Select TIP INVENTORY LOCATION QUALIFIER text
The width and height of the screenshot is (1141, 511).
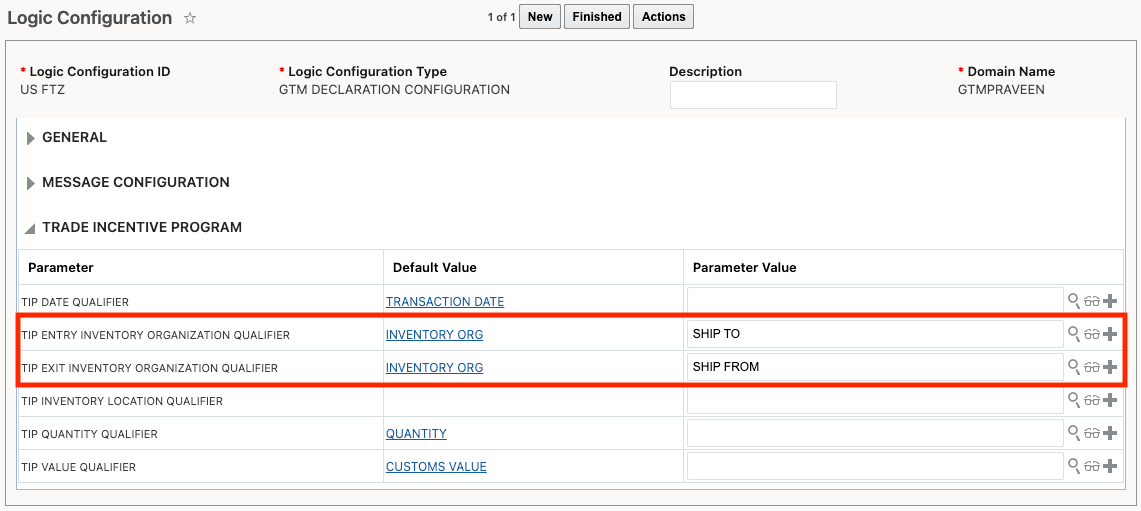(122, 401)
